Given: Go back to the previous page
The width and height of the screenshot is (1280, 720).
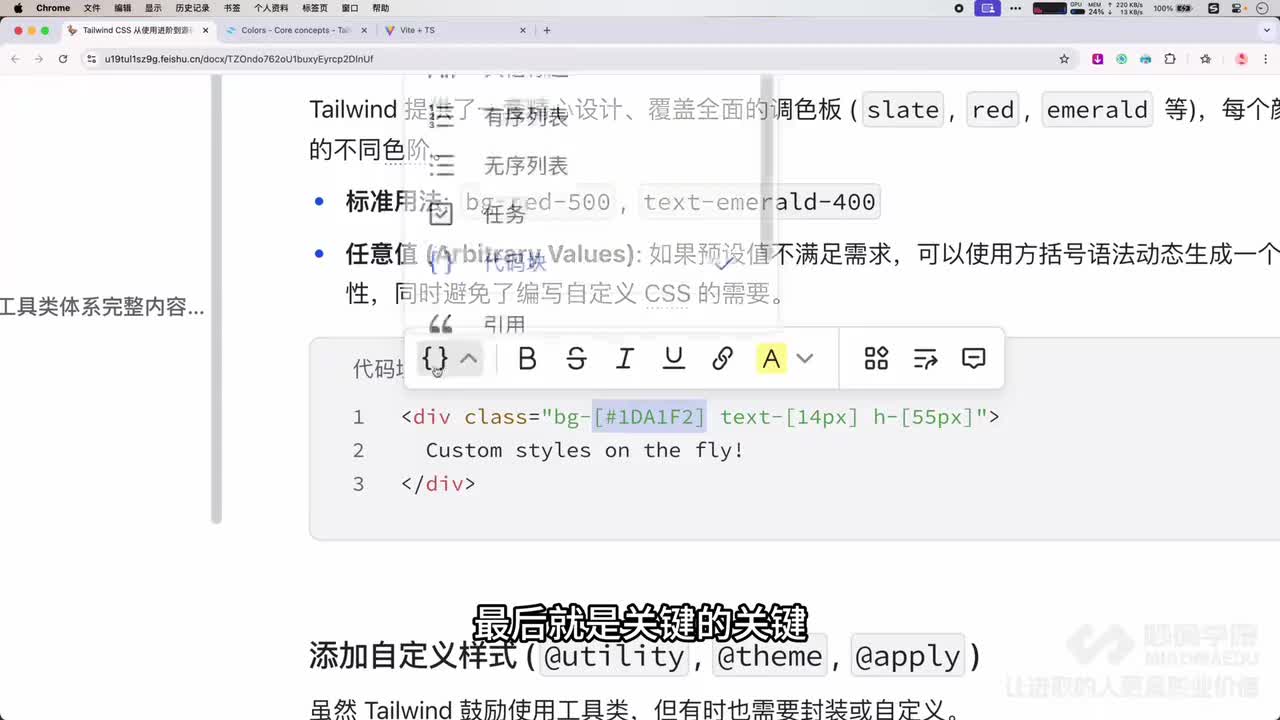Looking at the screenshot, I should point(15,59).
